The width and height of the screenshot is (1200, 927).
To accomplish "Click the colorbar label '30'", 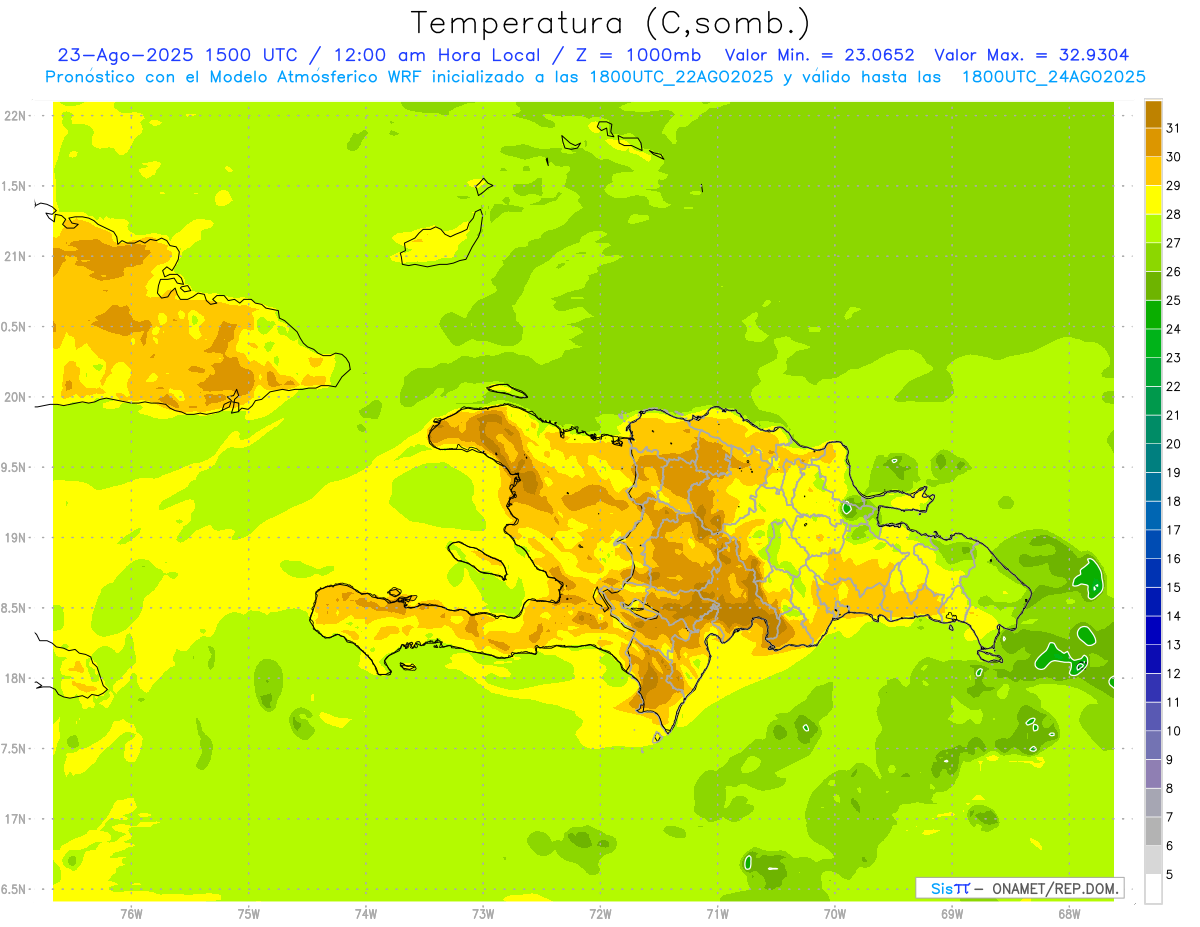I will [1174, 157].
